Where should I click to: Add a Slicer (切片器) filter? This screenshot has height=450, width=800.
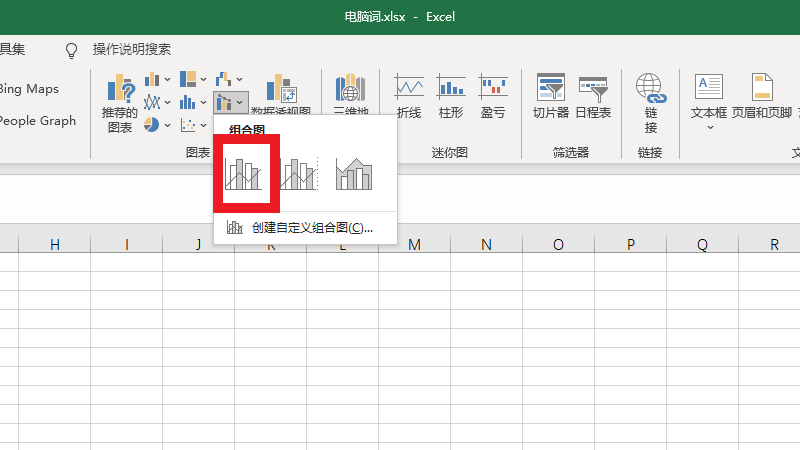[551, 97]
